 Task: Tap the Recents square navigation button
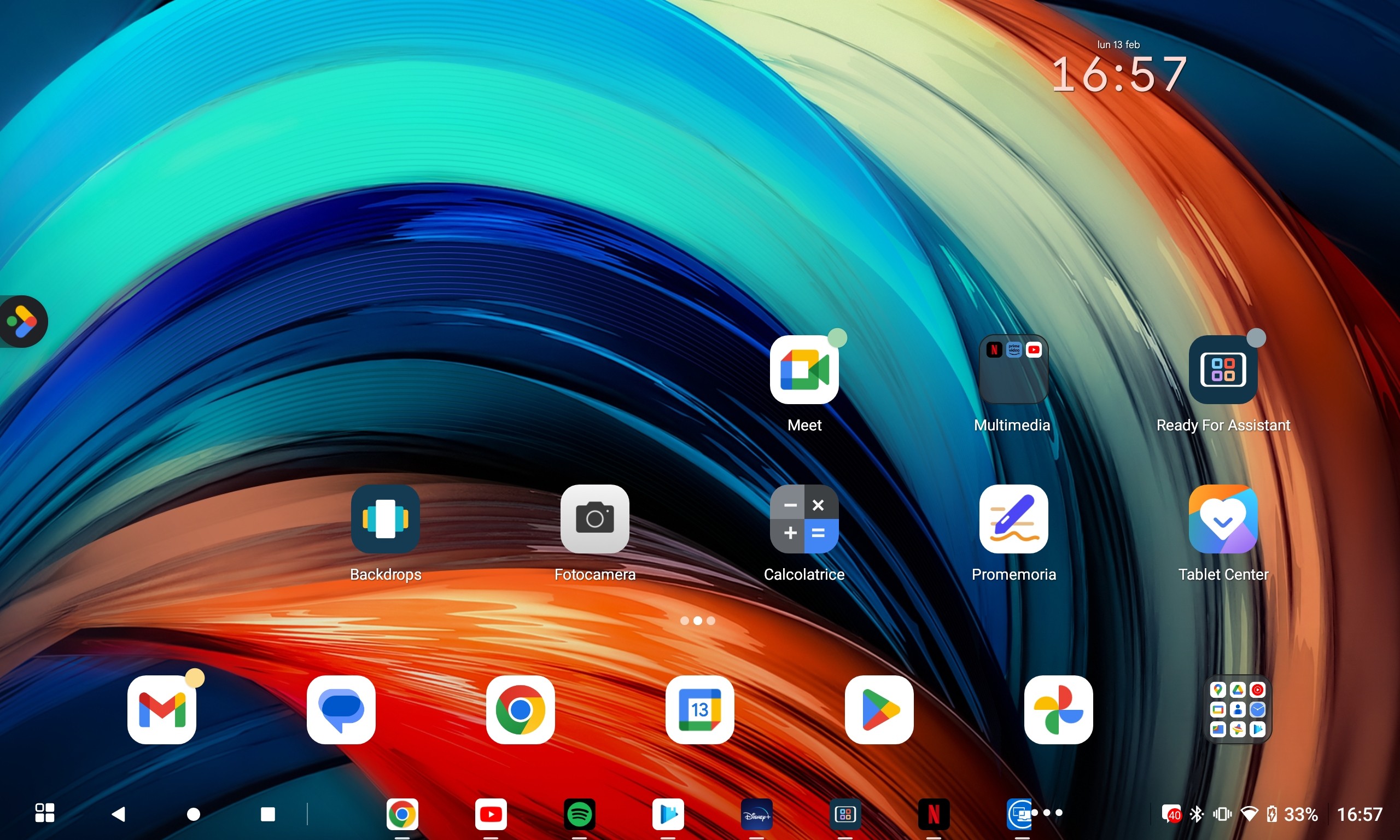coord(267,814)
